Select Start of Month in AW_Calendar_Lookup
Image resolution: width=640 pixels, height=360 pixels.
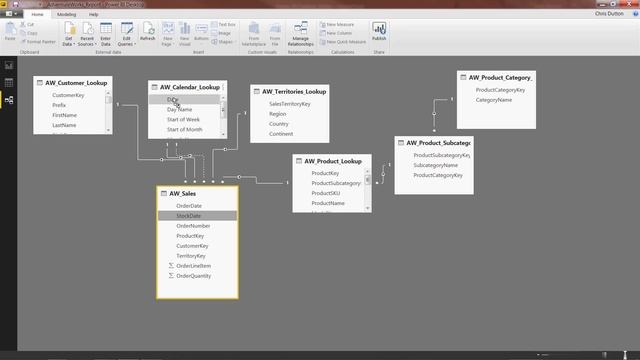tap(184, 129)
